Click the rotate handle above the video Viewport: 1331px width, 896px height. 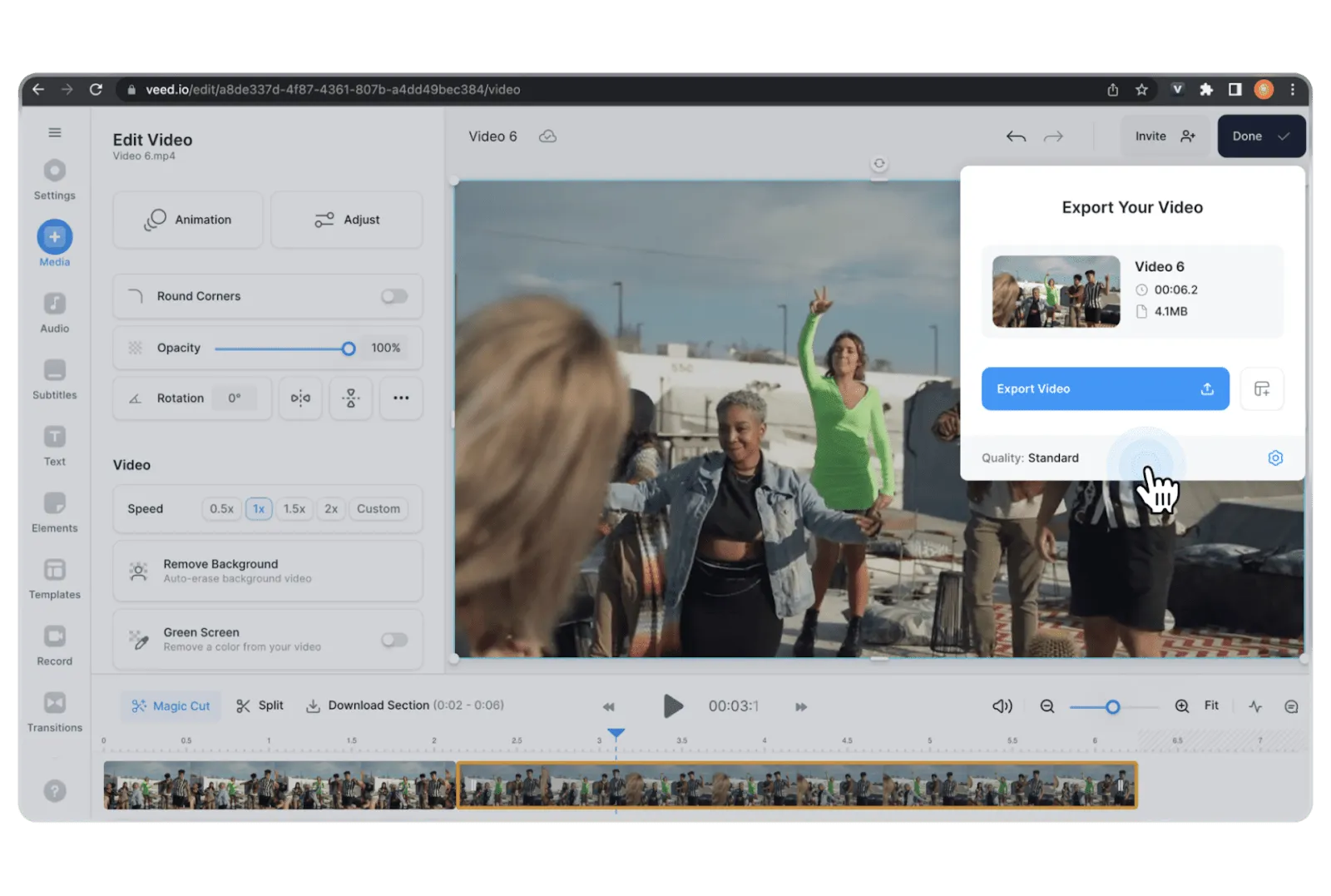[x=879, y=164]
